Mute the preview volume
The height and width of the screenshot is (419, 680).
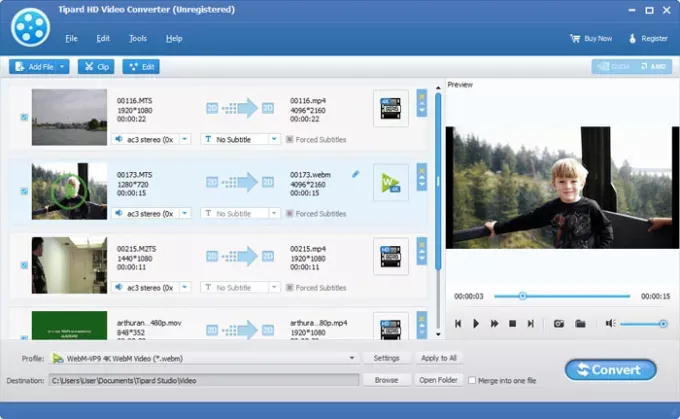611,323
